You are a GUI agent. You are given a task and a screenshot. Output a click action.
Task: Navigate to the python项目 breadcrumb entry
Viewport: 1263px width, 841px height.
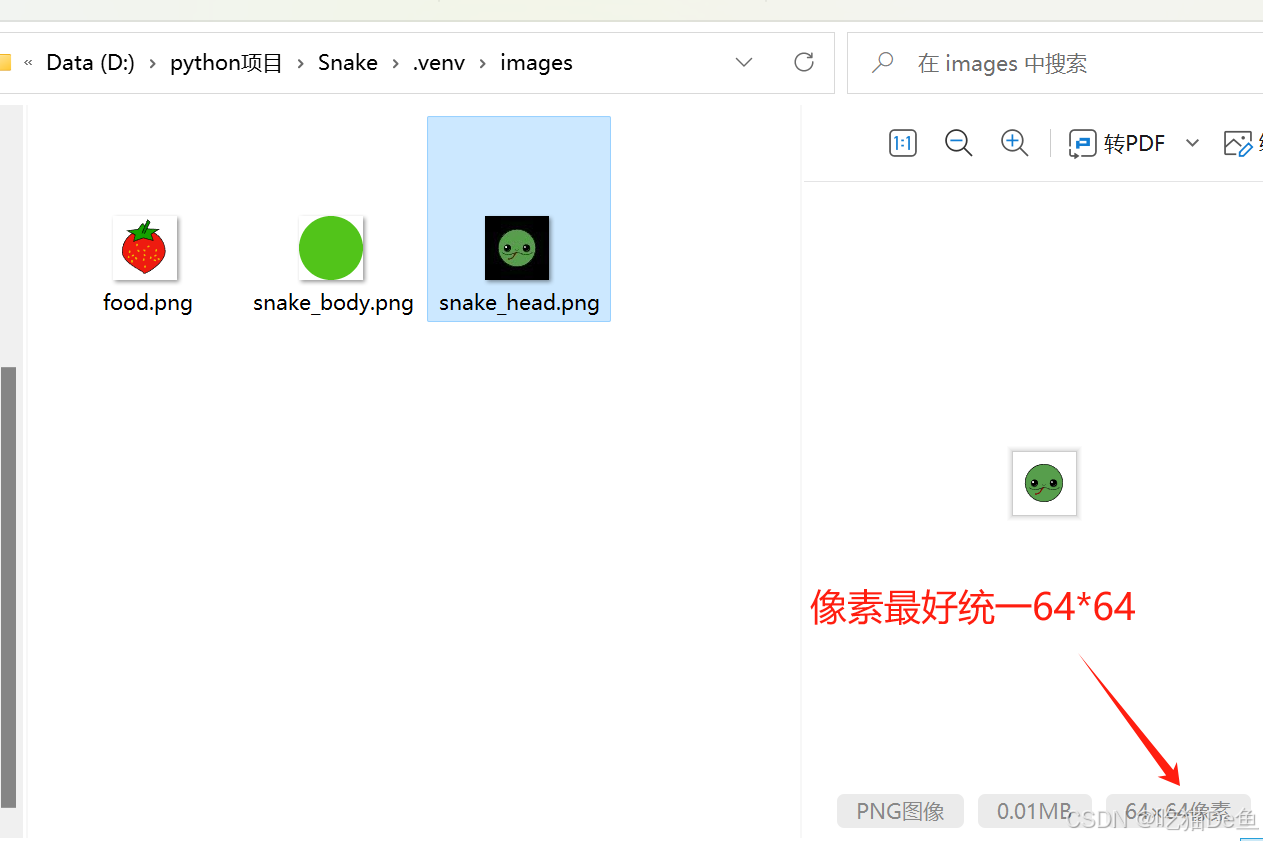pyautogui.click(x=226, y=62)
